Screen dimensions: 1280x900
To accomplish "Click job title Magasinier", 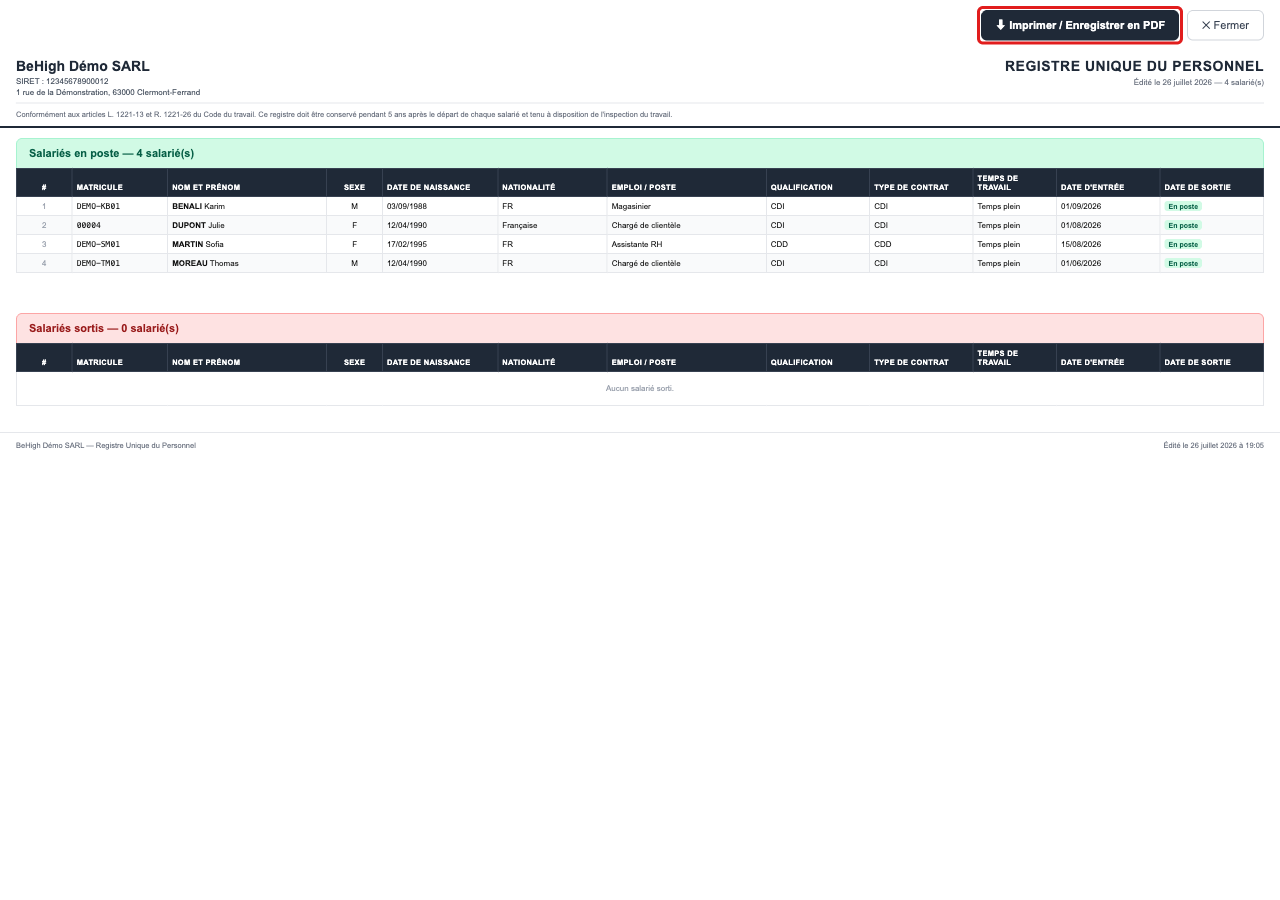I will [631, 206].
